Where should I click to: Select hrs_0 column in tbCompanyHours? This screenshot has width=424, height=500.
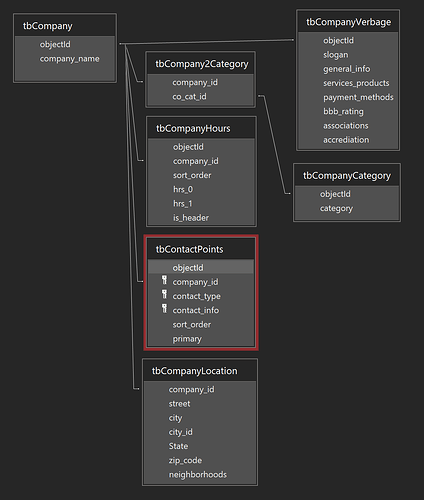click(201, 189)
